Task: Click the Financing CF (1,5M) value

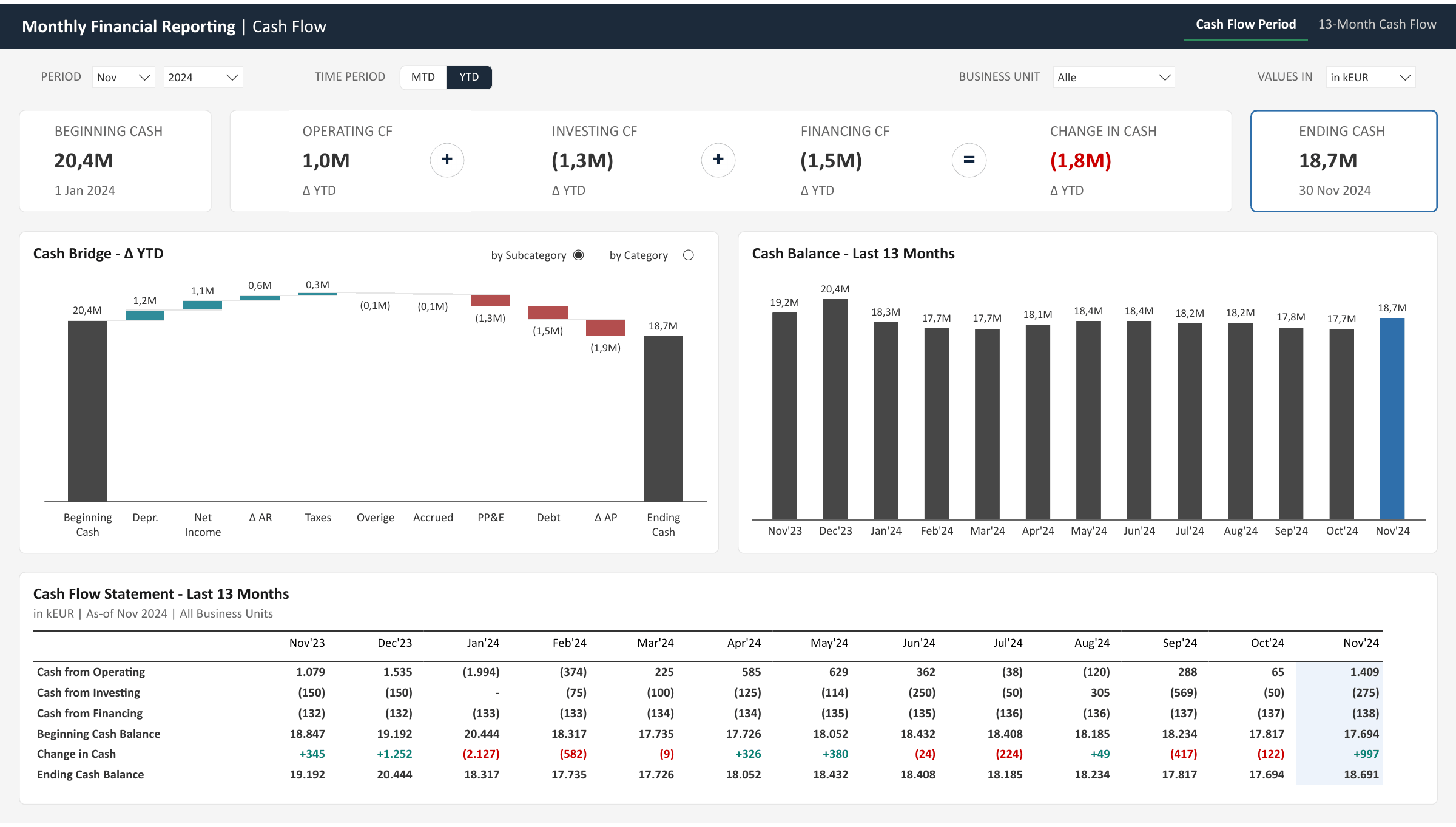Action: [831, 161]
